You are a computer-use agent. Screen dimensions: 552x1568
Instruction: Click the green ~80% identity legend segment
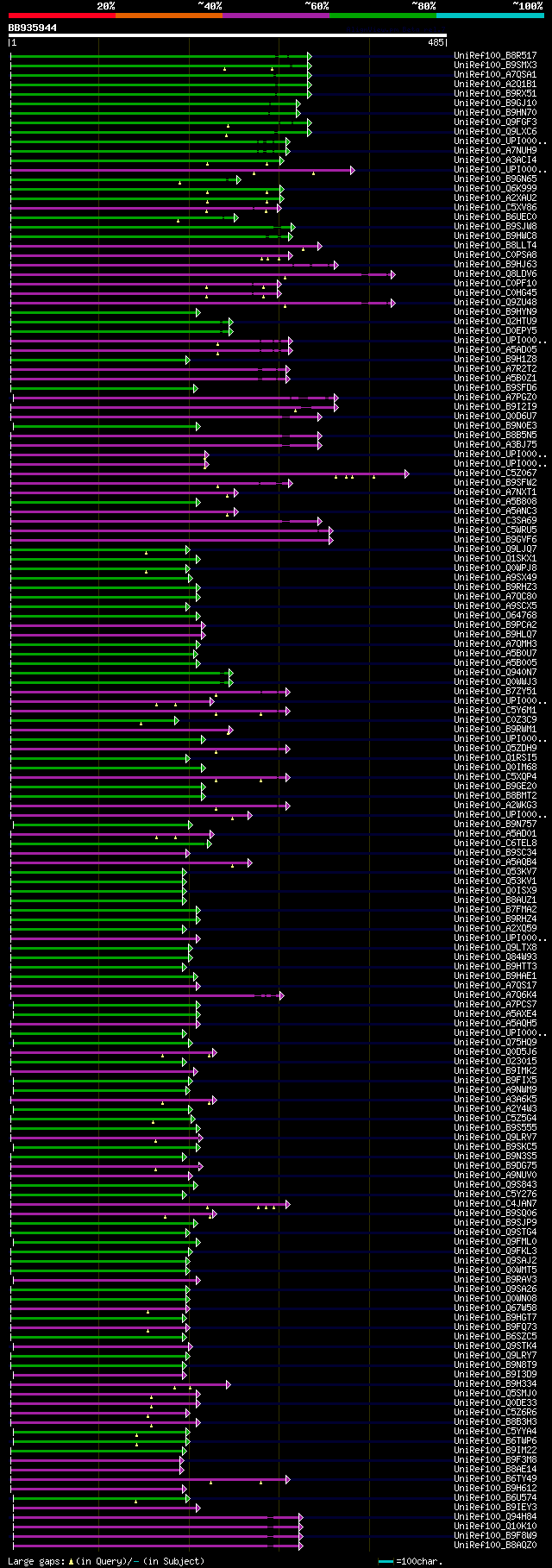(383, 15)
